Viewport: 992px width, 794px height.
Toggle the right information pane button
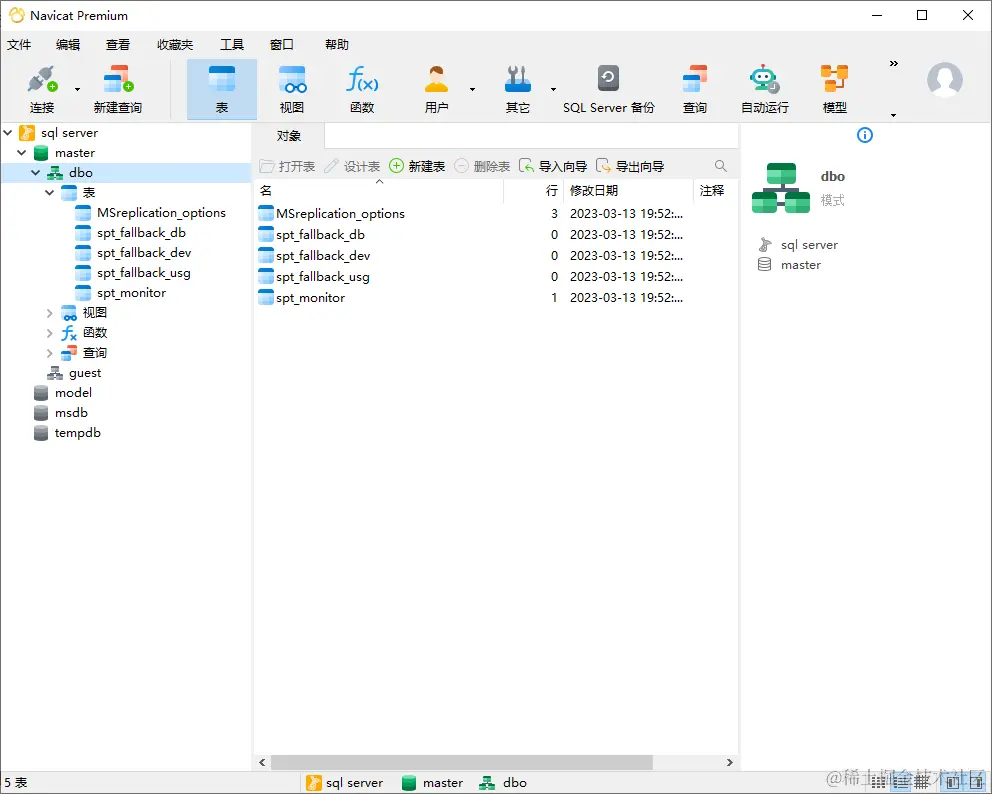coord(976,783)
